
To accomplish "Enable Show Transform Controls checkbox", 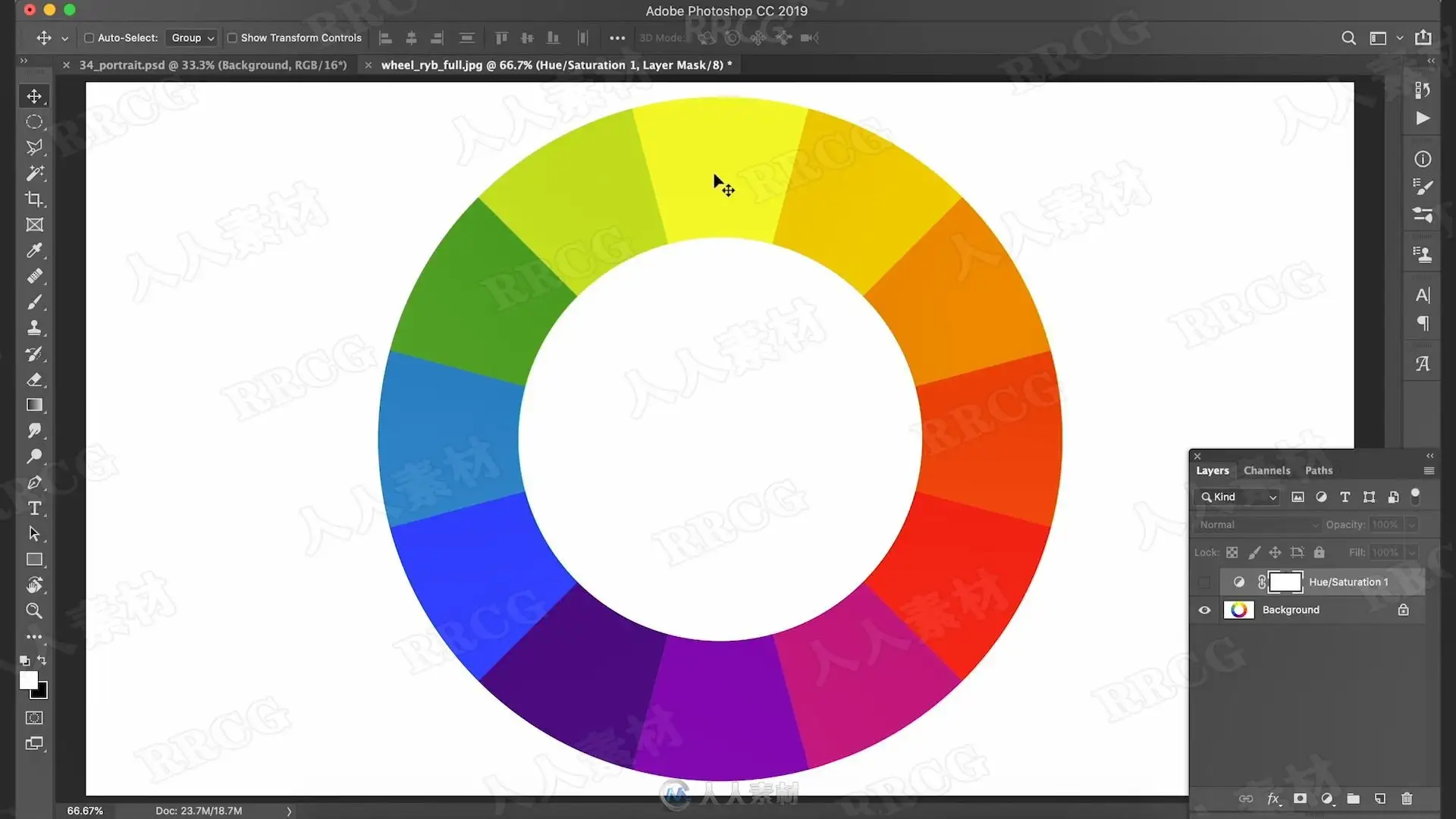I will [232, 38].
